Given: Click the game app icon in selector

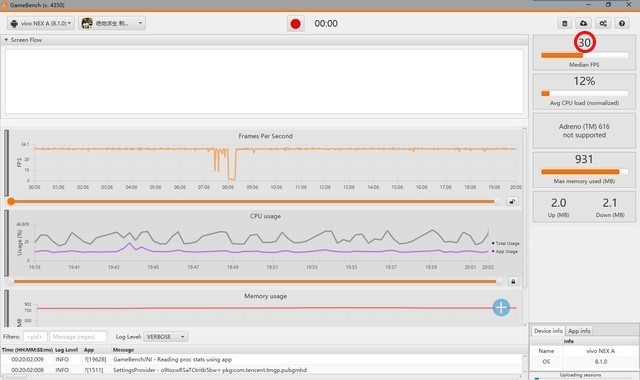Looking at the screenshot, I should pyautogui.click(x=87, y=23).
